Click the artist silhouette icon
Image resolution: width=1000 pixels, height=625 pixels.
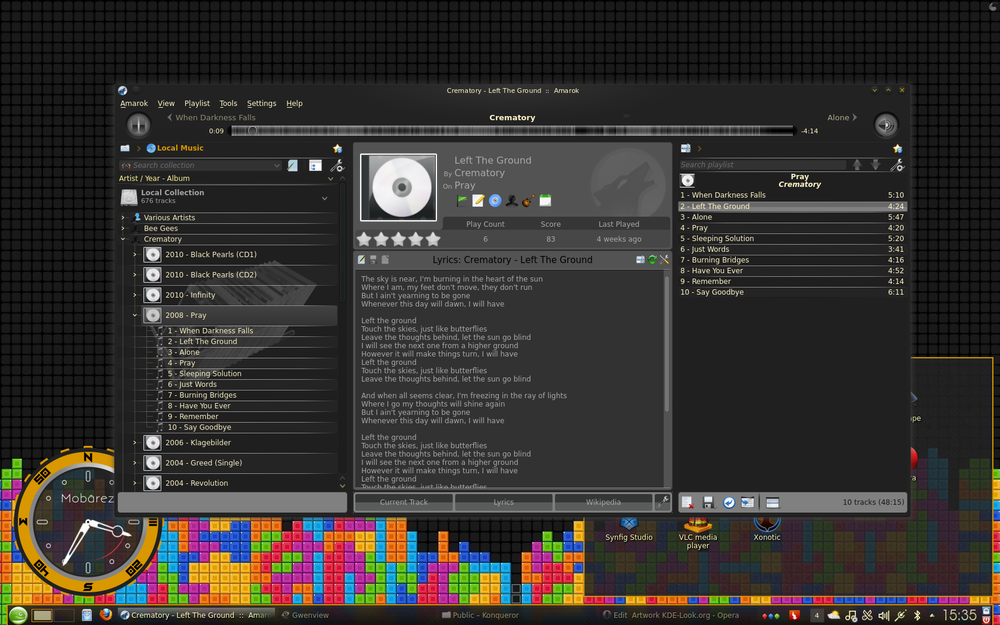pos(511,201)
